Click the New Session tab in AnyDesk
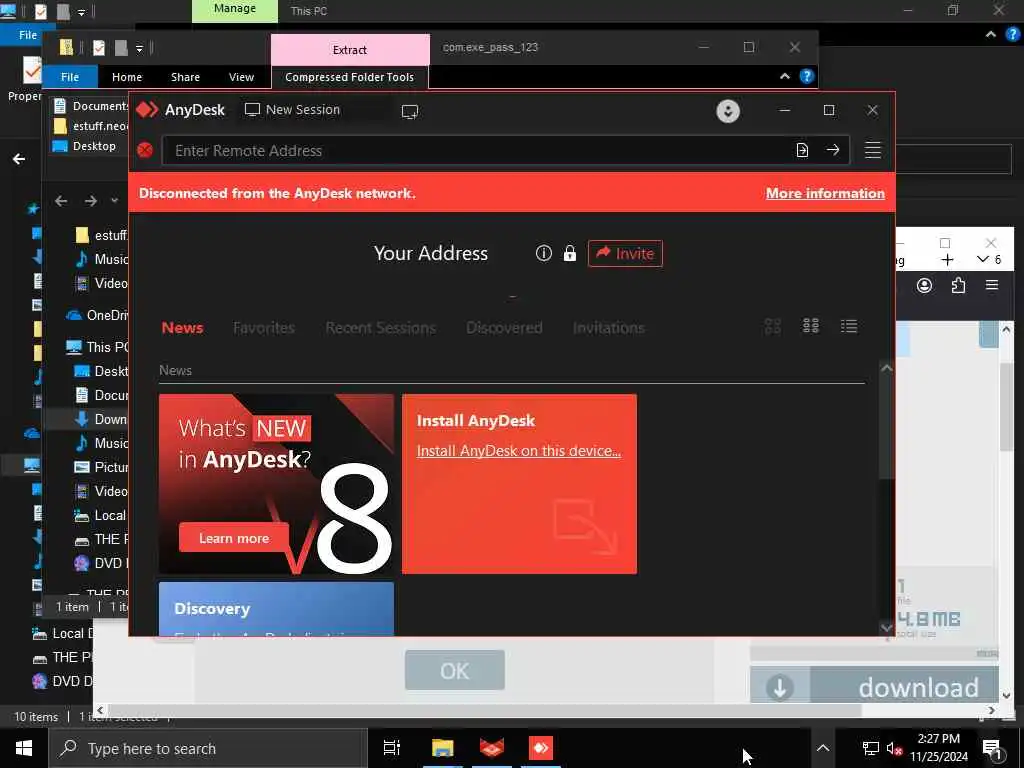The image size is (1024, 768). (x=293, y=110)
